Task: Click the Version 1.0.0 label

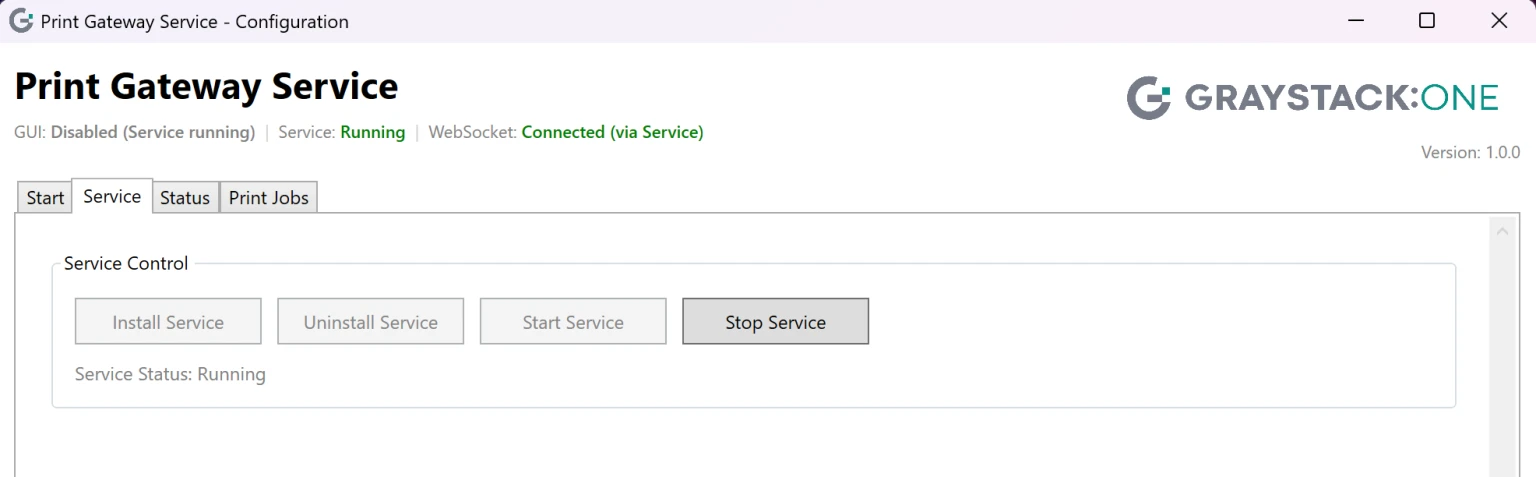Action: click(x=1470, y=153)
